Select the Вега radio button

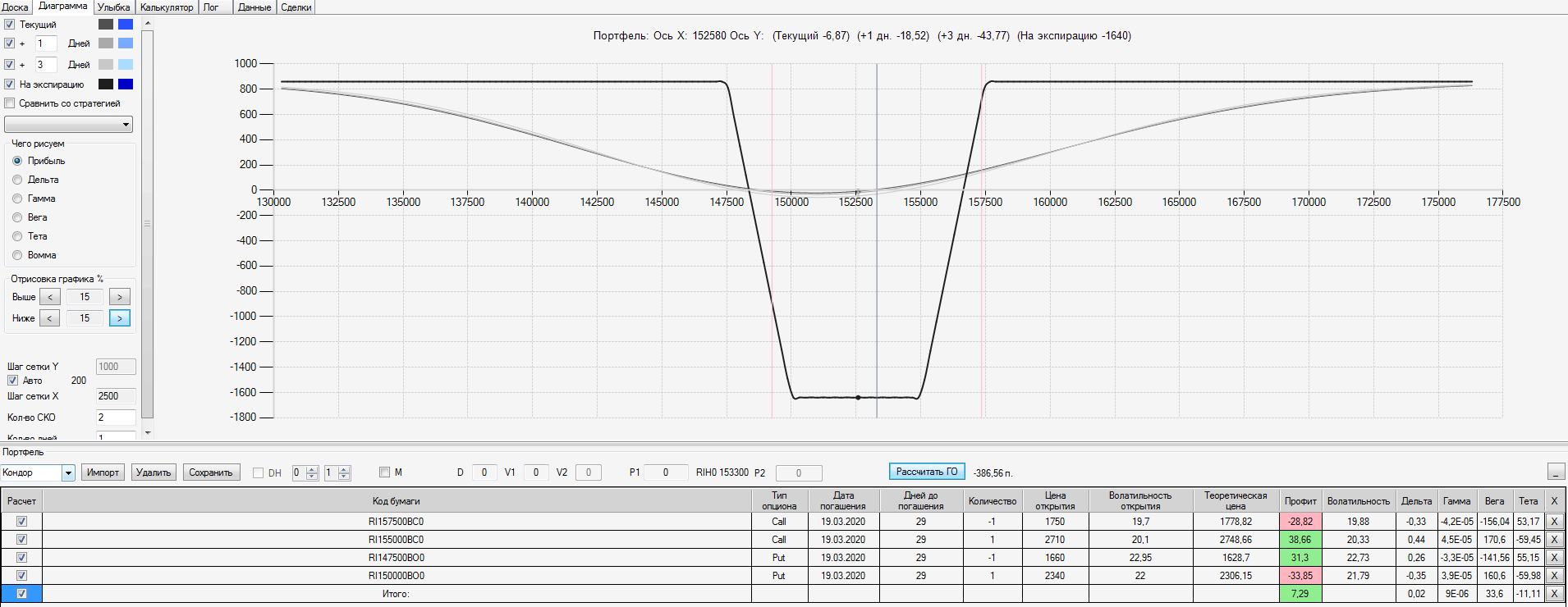pos(17,217)
